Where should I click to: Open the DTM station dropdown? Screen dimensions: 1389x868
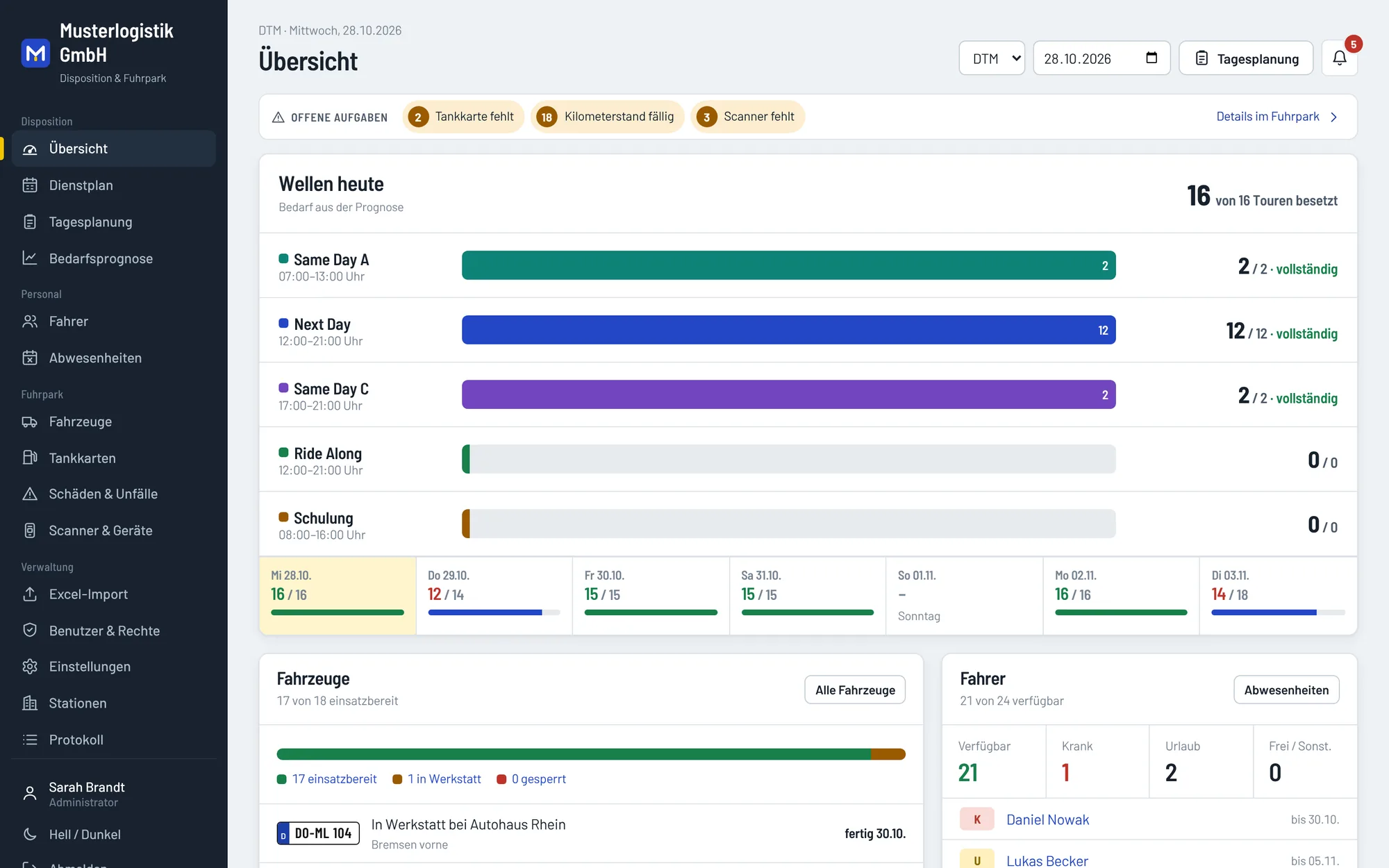point(991,58)
